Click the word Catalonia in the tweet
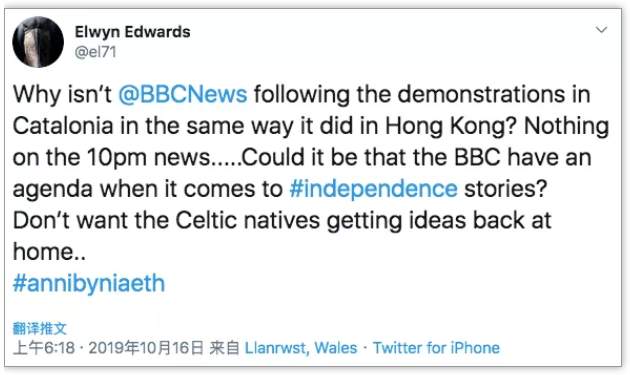The image size is (630, 375). (63, 126)
